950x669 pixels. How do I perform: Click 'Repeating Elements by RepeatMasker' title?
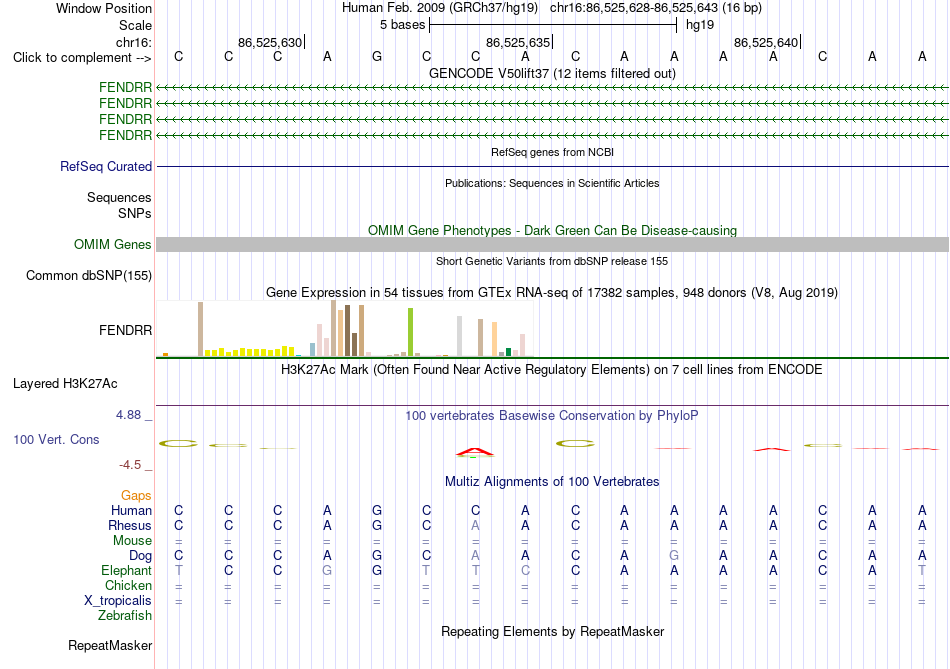(x=552, y=631)
